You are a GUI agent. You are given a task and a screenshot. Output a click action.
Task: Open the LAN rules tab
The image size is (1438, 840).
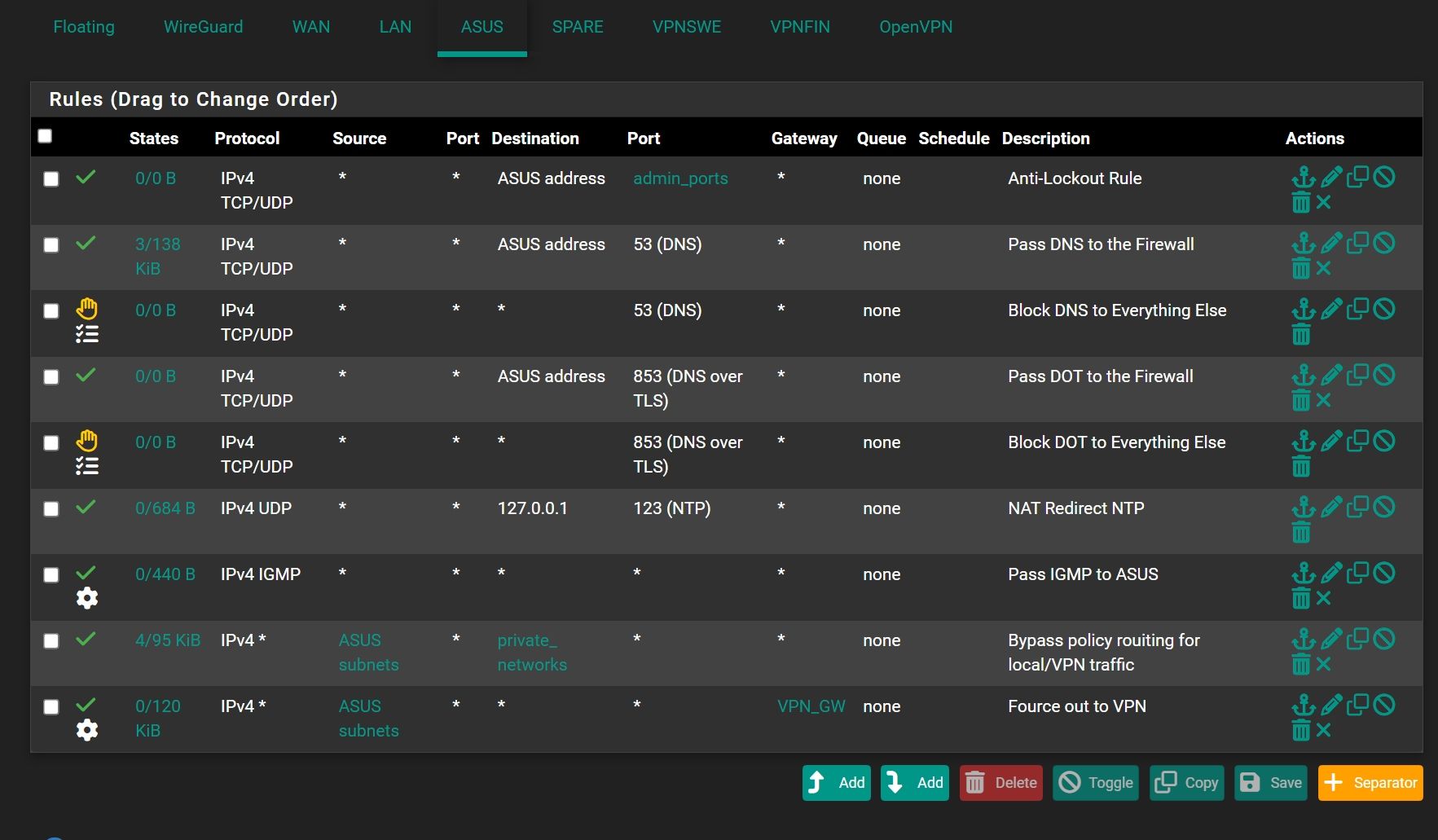point(395,27)
